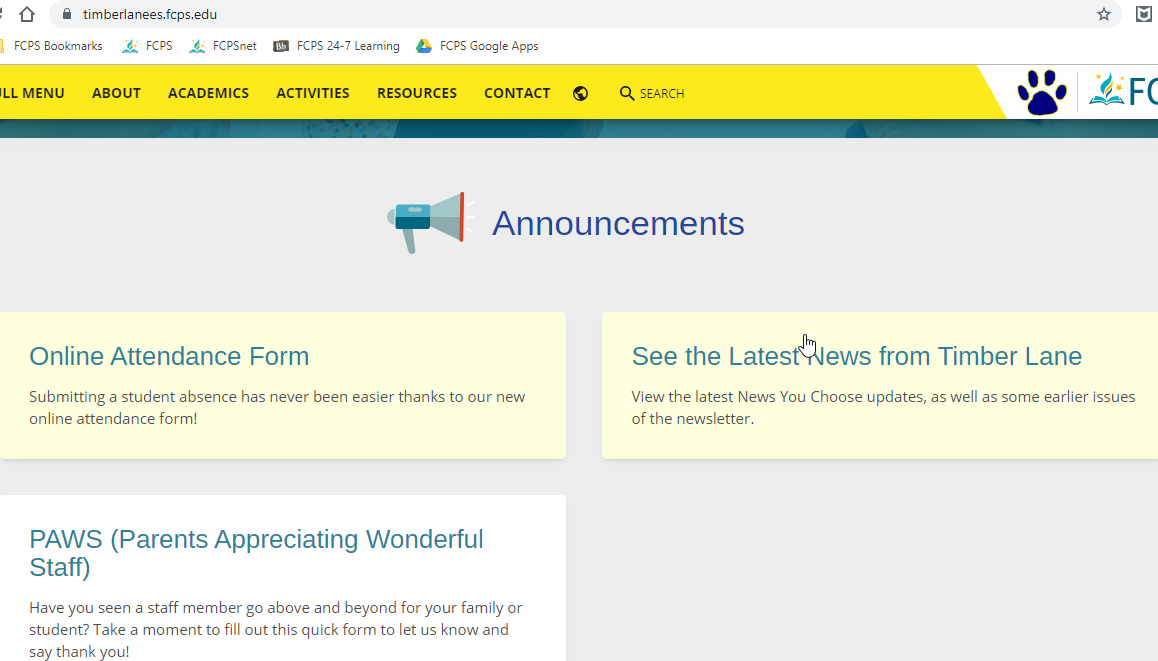Click the magnifying glass search icon
This screenshot has width=1158, height=661.
(x=627, y=93)
